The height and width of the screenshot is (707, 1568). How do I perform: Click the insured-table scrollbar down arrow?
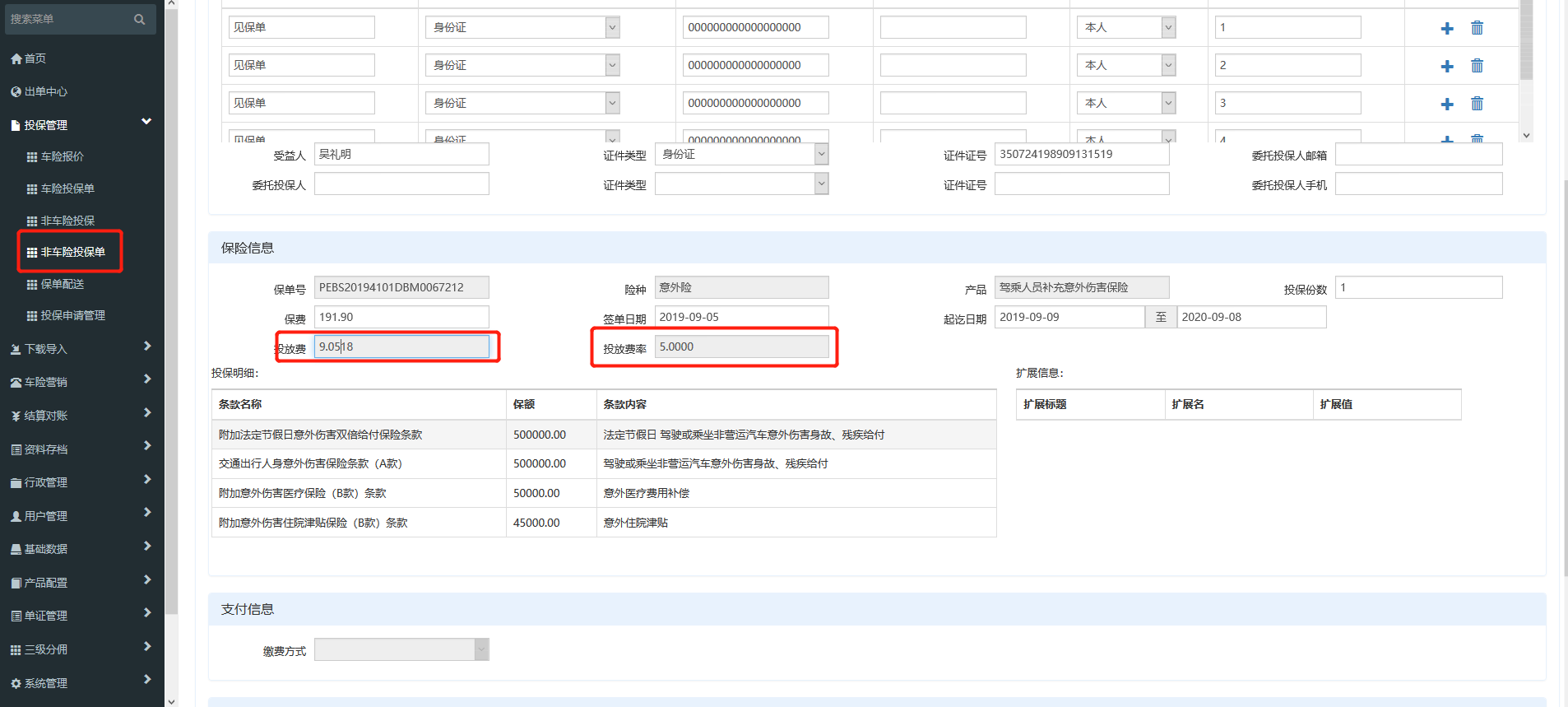pos(1526,136)
